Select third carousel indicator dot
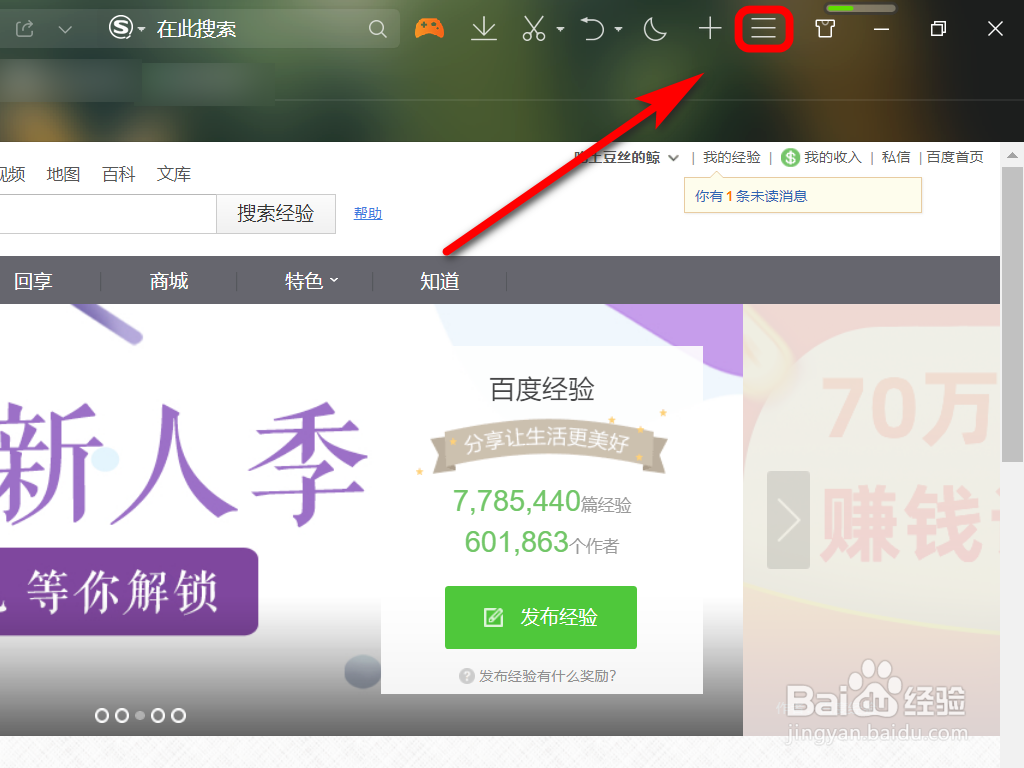 [140, 716]
